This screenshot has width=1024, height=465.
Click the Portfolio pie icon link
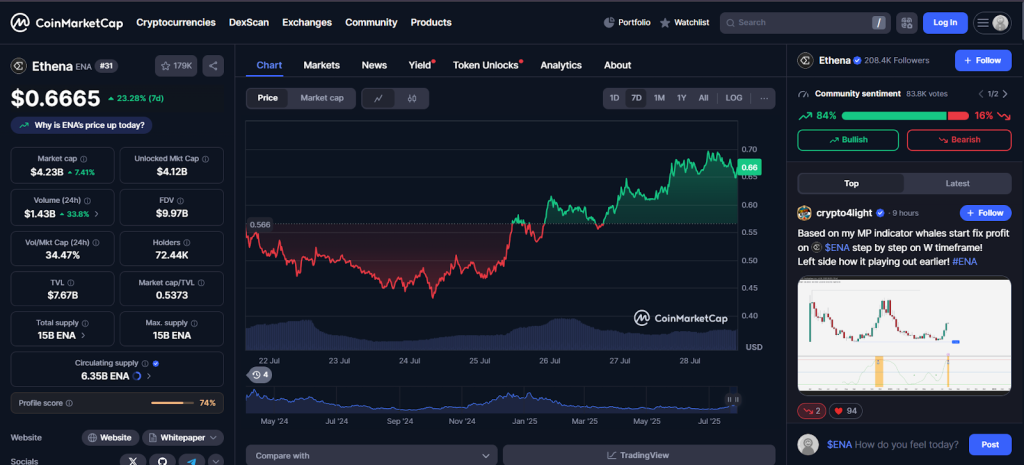626,22
